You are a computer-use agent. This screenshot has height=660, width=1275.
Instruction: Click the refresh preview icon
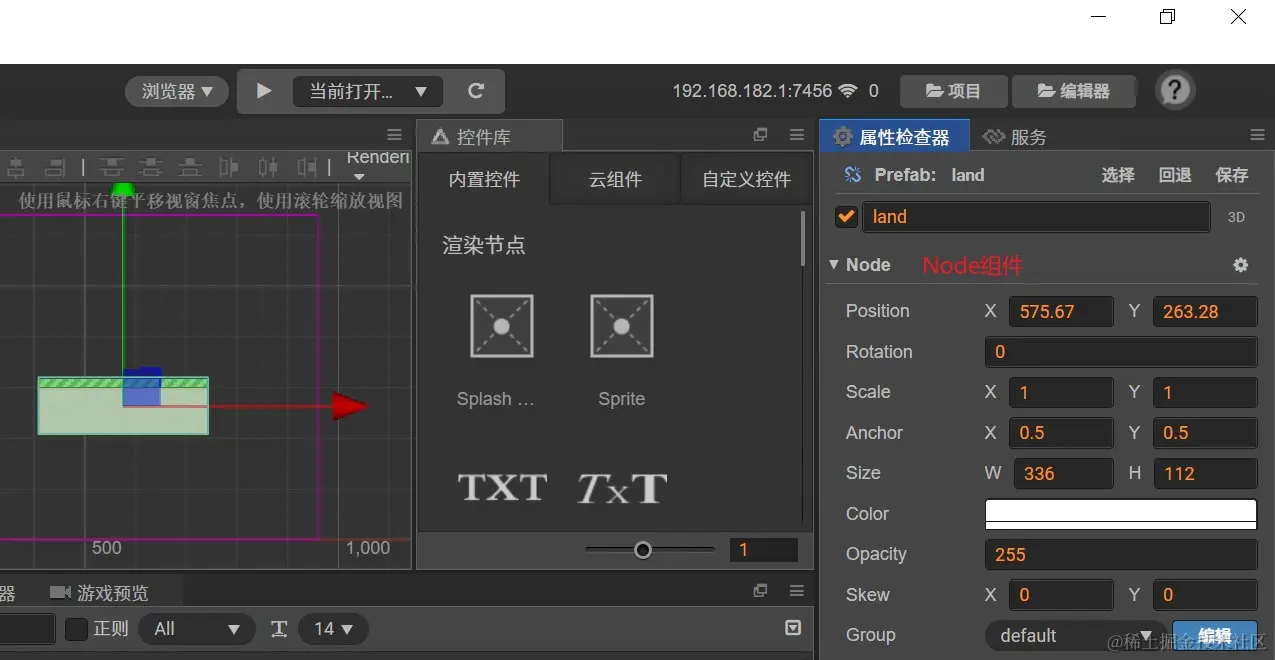476,91
